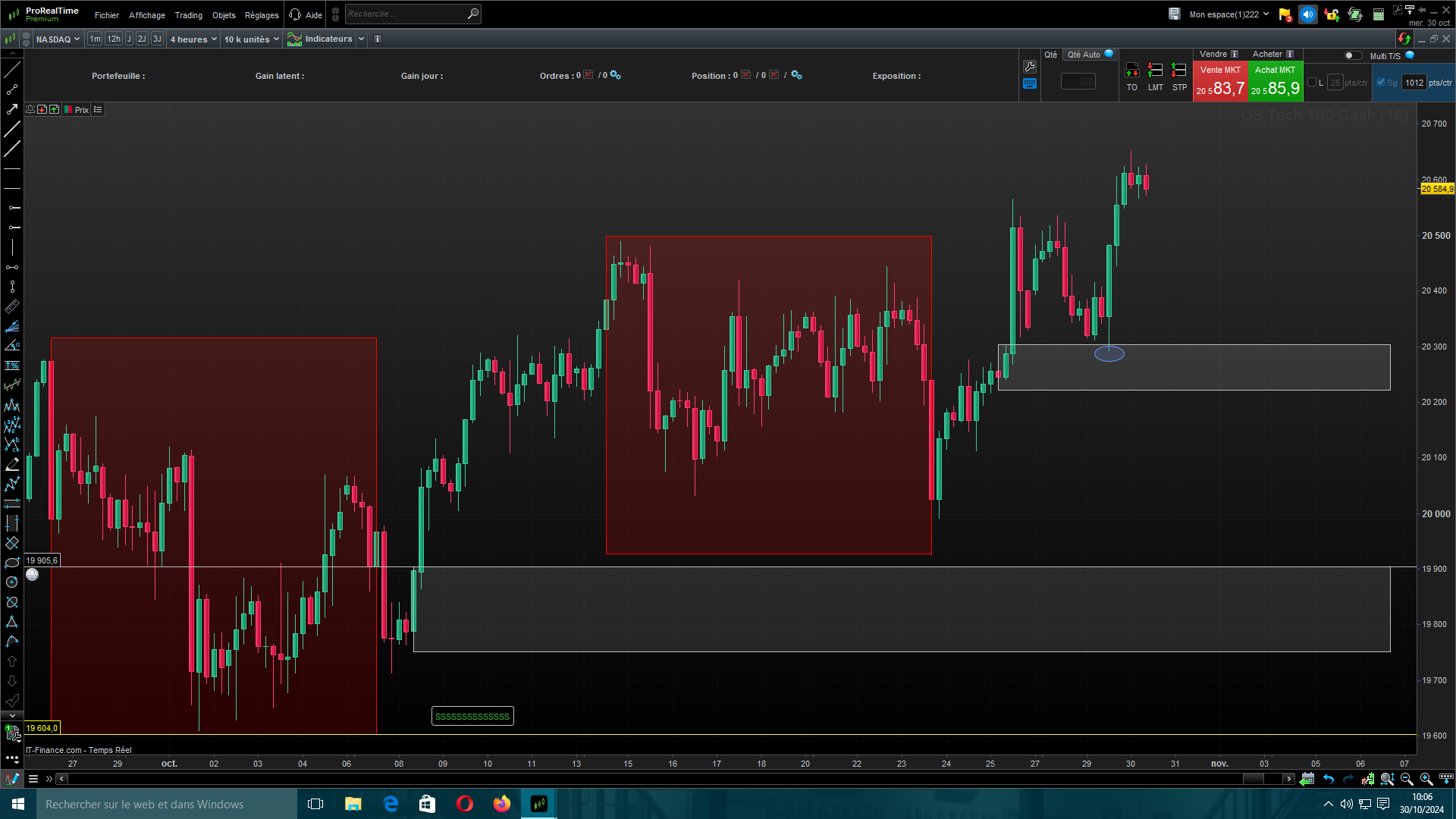This screenshot has width=1456, height=819.
Task: Open the Trading menu
Action: click(188, 15)
